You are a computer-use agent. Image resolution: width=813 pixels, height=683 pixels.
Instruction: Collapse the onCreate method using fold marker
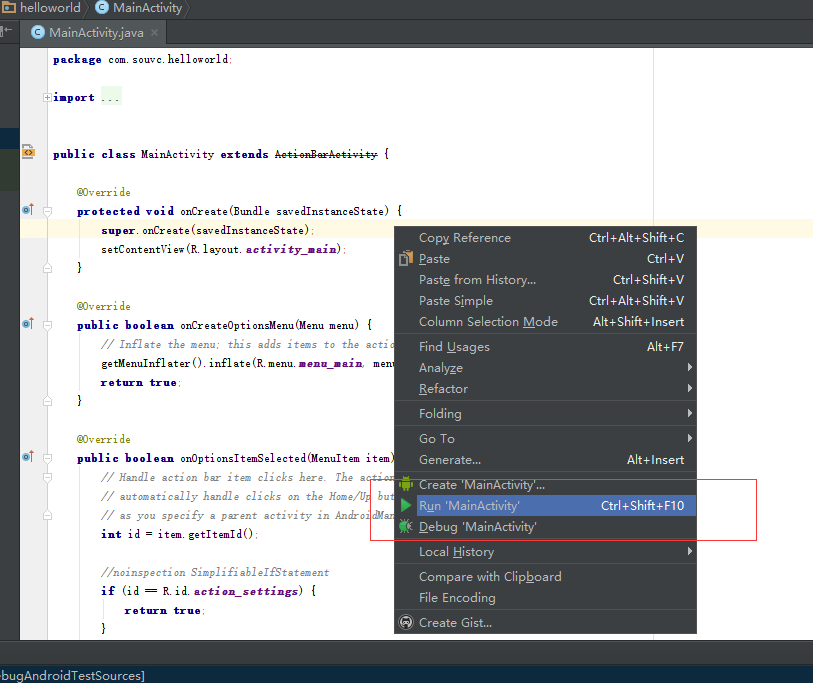(47, 211)
